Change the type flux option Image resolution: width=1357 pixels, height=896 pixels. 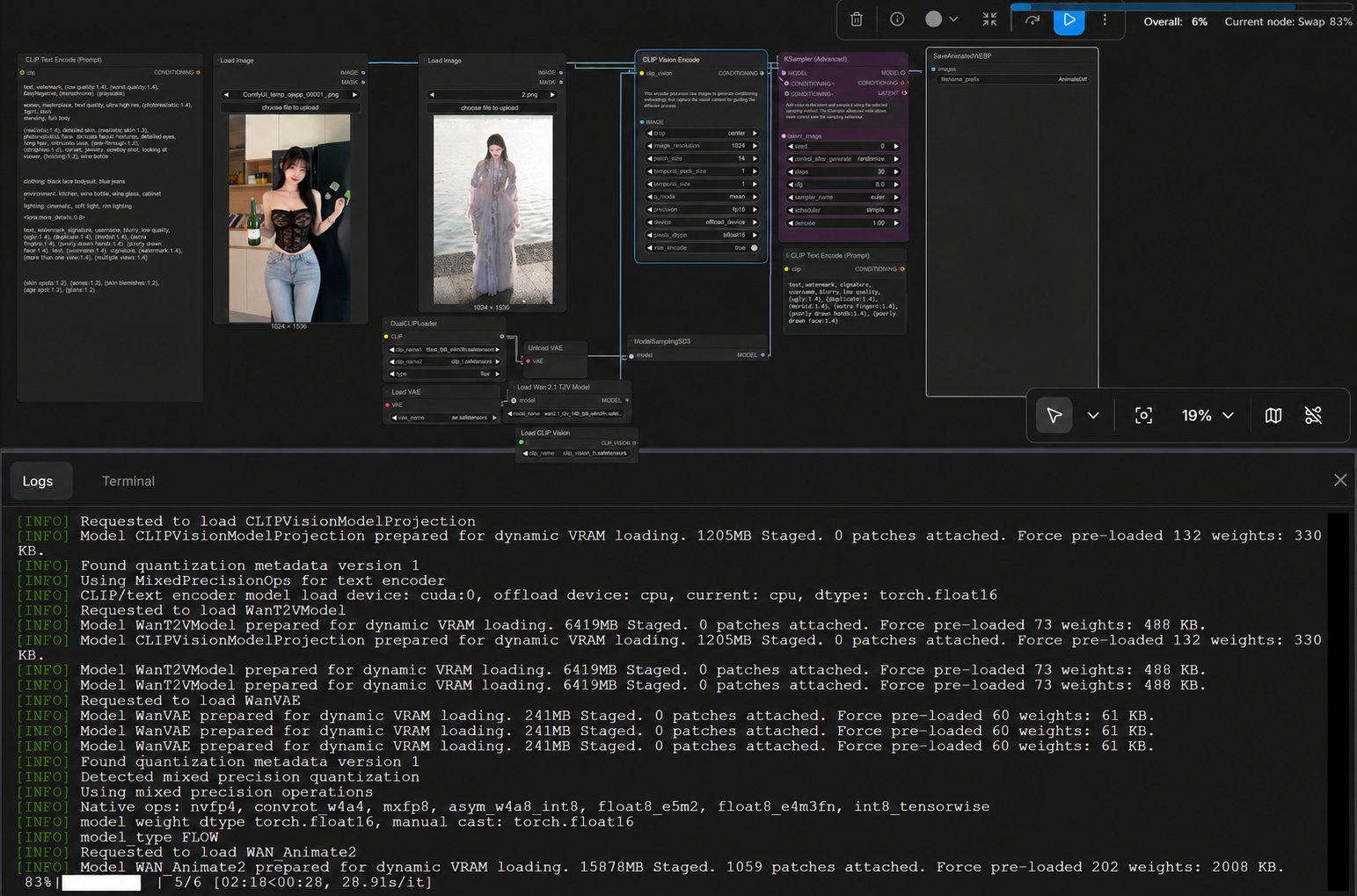[x=445, y=374]
